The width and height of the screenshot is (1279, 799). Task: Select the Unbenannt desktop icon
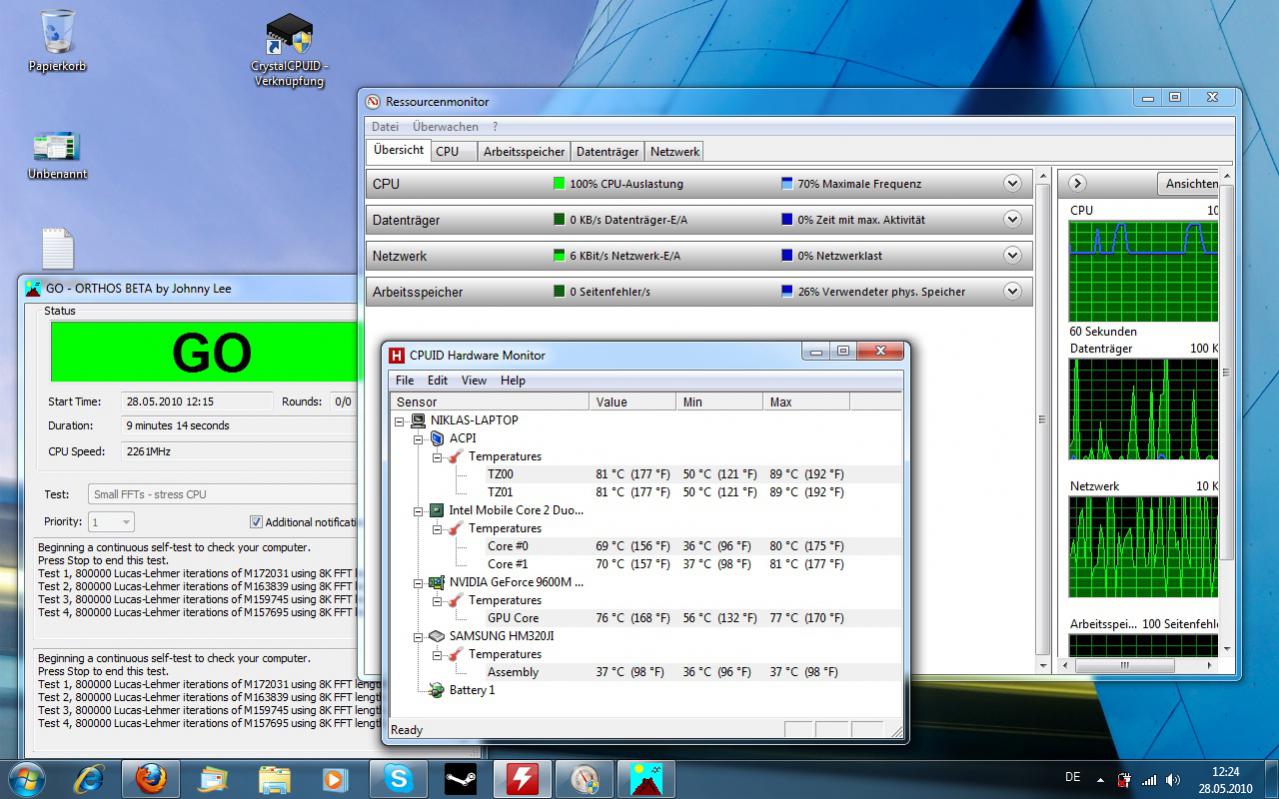pyautogui.click(x=57, y=155)
